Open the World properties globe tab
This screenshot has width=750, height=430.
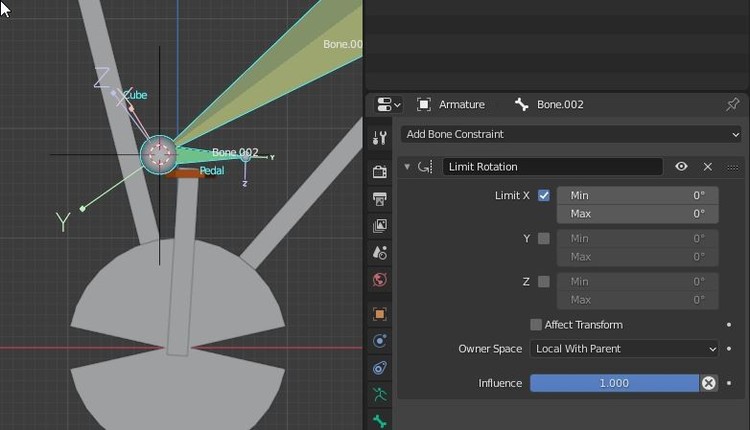(380, 280)
